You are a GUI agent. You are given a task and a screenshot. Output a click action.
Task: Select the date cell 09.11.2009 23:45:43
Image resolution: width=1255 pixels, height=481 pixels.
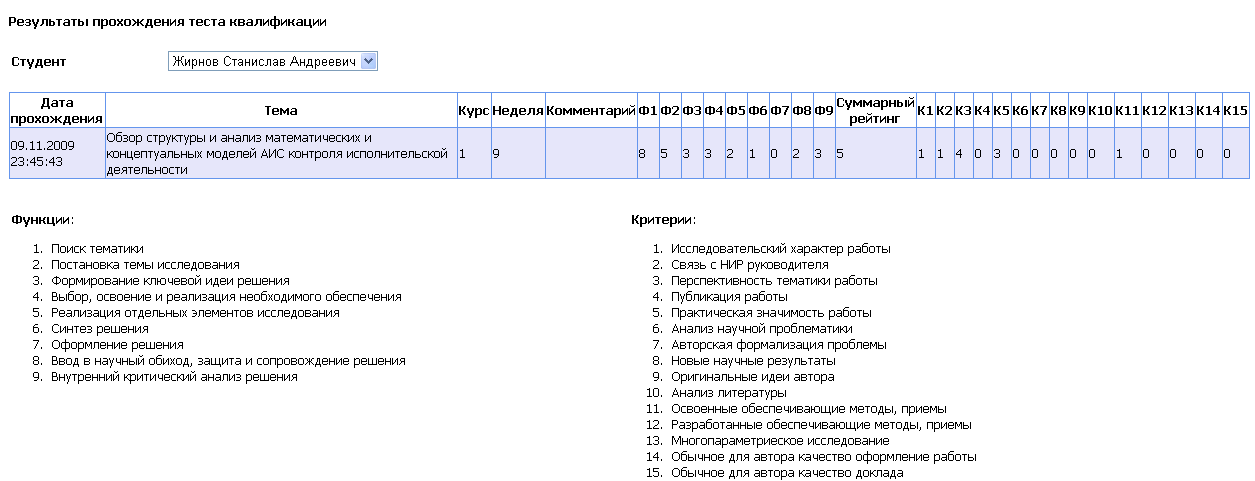click(x=57, y=153)
